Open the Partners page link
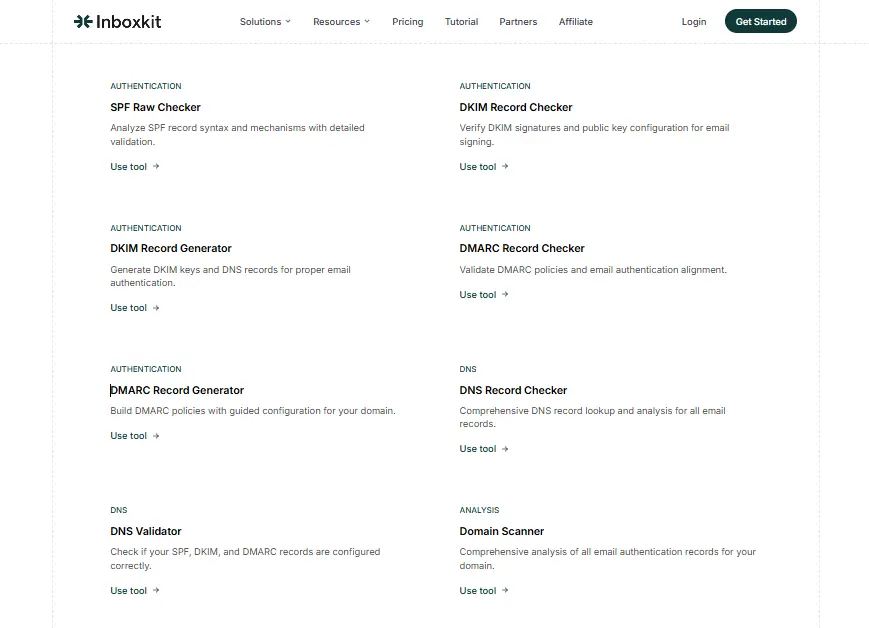Image resolution: width=869 pixels, height=628 pixels. pyautogui.click(x=518, y=21)
